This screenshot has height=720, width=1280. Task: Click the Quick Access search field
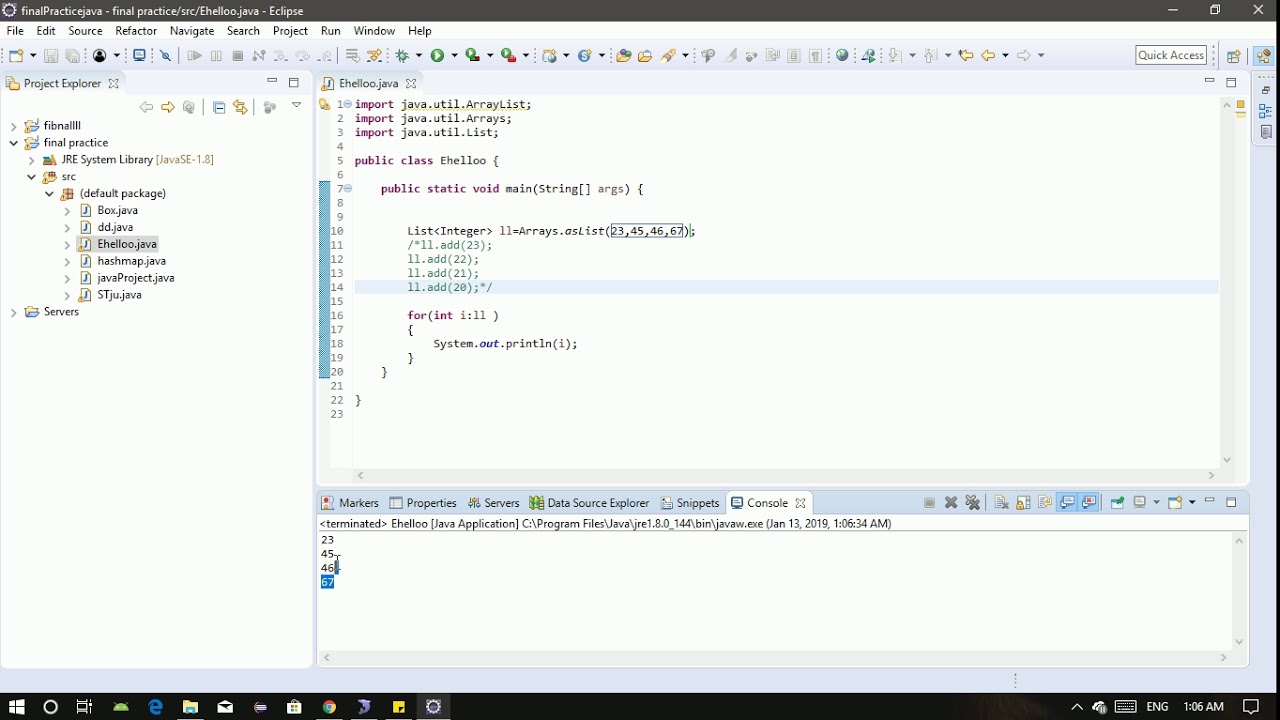coord(1171,56)
